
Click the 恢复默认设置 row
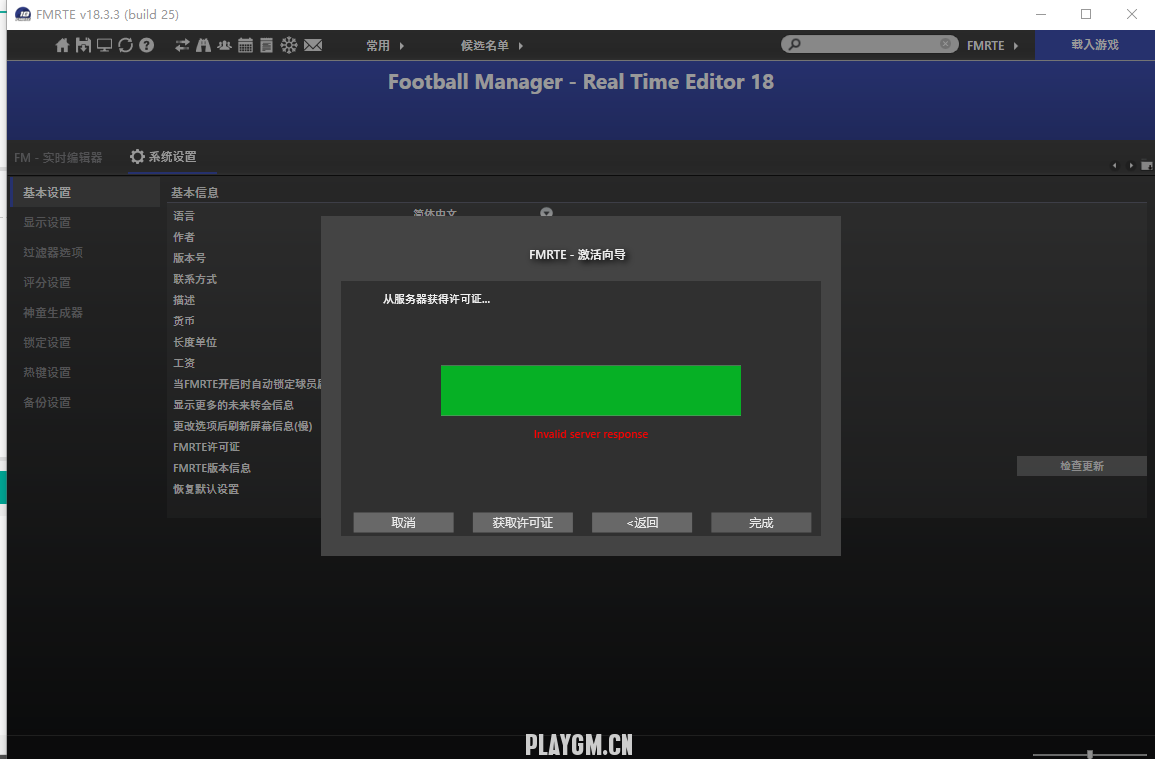point(206,489)
